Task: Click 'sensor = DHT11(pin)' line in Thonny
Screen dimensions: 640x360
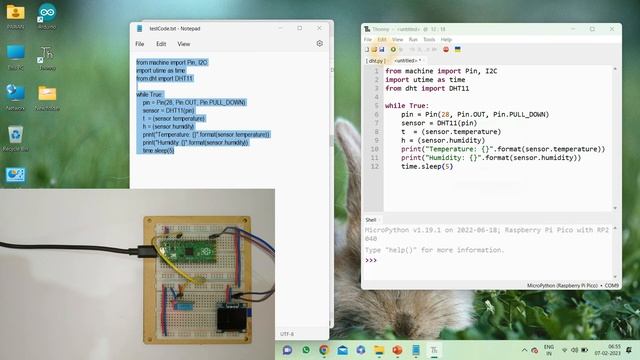Action: pos(439,123)
